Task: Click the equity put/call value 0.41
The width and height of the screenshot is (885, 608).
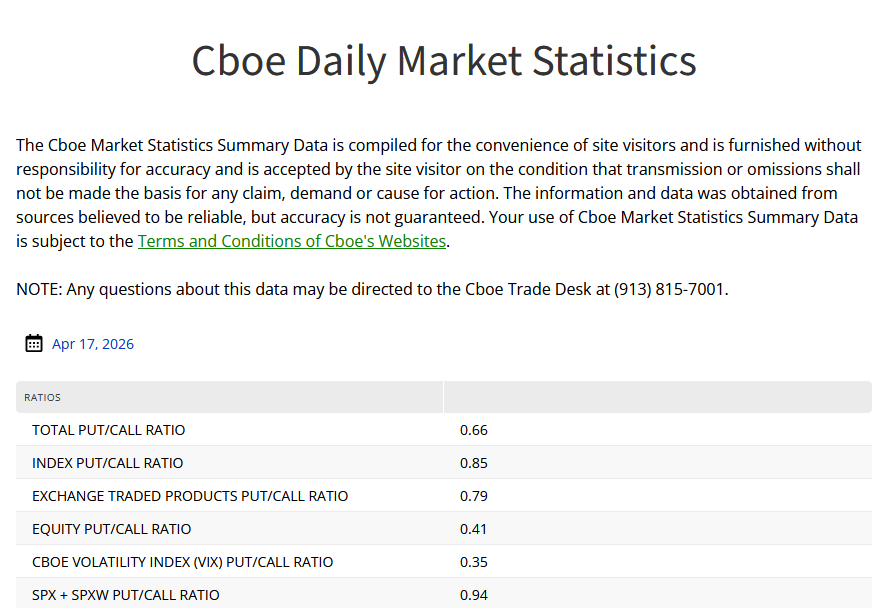Action: (473, 529)
